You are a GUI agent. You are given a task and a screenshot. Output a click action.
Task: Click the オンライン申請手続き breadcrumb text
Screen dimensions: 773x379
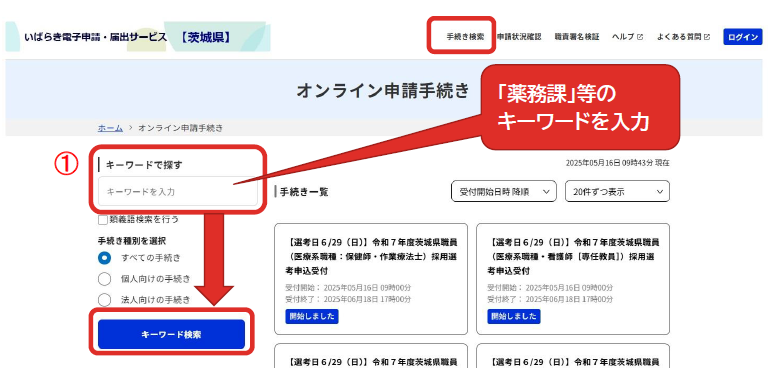180,128
